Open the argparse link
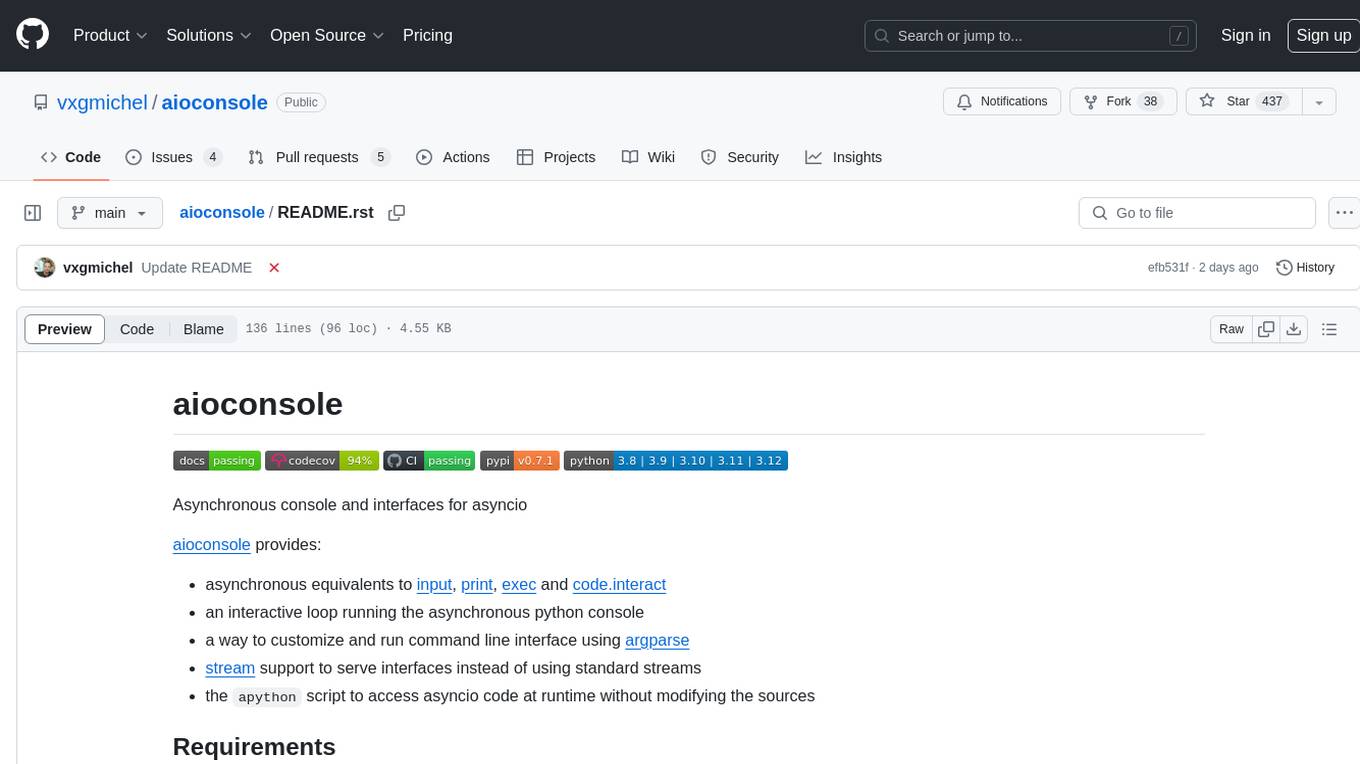1360x764 pixels. click(x=657, y=641)
